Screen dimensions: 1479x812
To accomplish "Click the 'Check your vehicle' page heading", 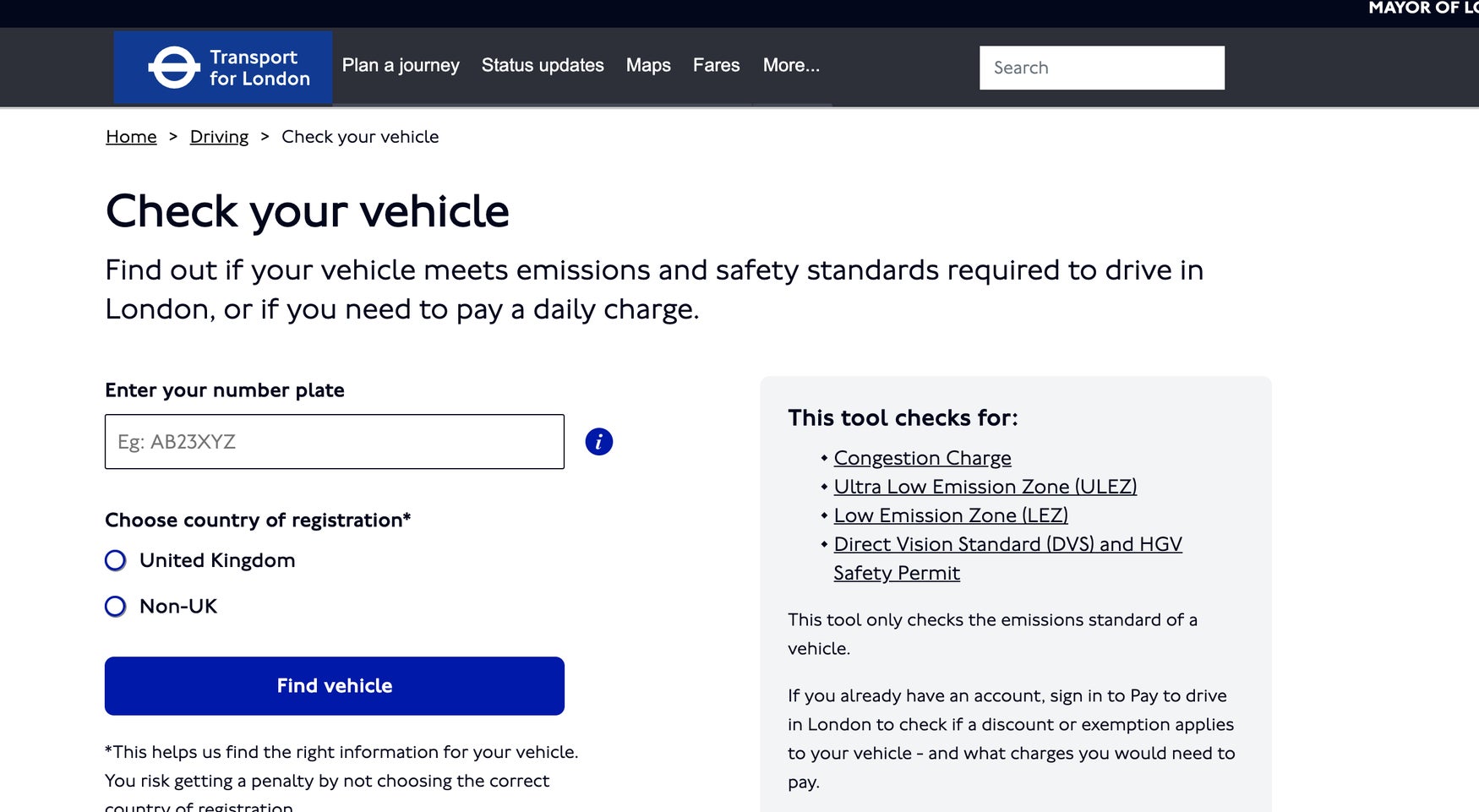I will pyautogui.click(x=308, y=211).
